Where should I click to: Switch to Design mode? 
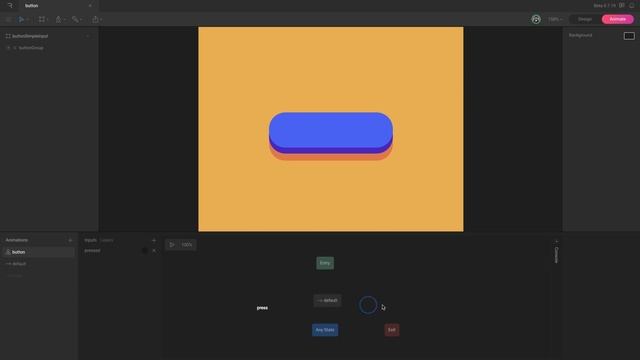[584, 19]
